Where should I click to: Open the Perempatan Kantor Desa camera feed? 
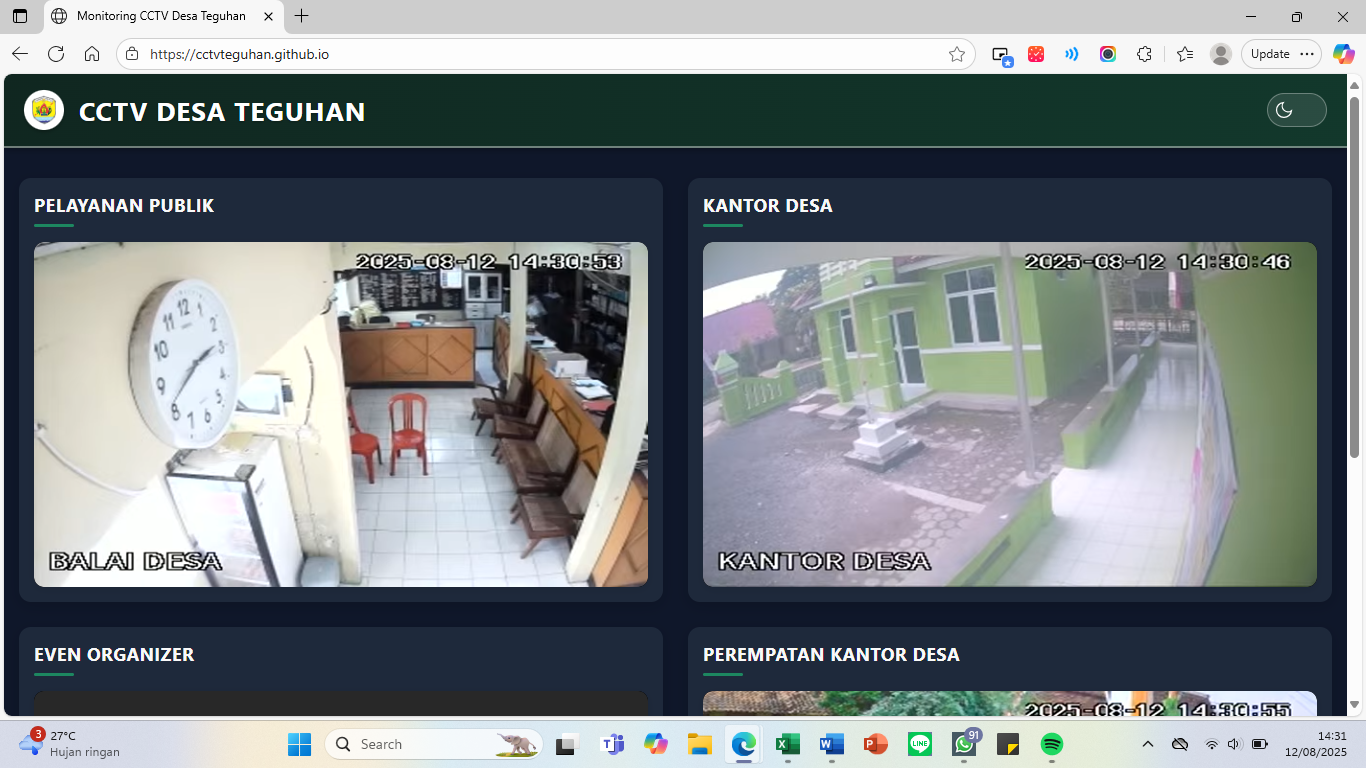pyautogui.click(x=1010, y=704)
